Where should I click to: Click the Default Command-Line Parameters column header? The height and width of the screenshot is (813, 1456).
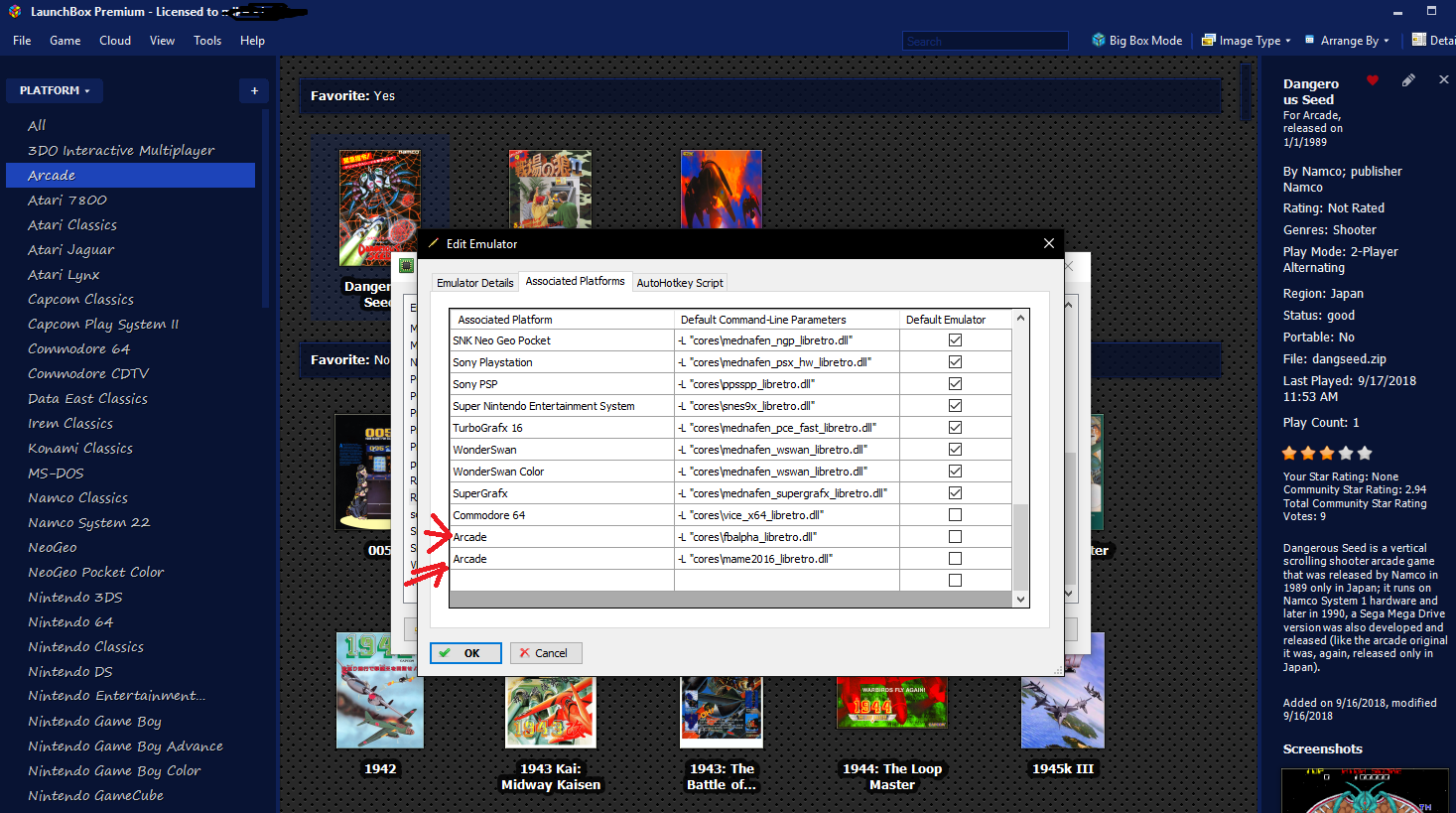coord(787,320)
